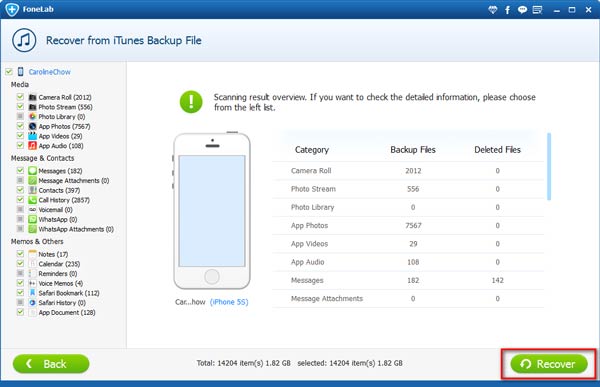The width and height of the screenshot is (600, 387).
Task: Click the Message Attachments icon
Action: (33, 180)
